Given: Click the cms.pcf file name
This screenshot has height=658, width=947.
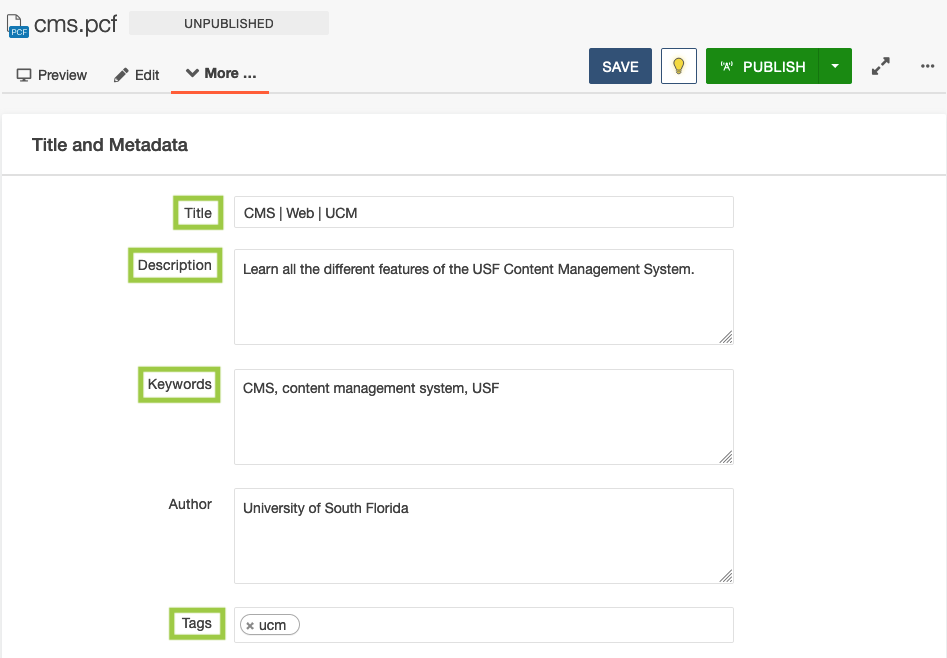Looking at the screenshot, I should (x=75, y=25).
